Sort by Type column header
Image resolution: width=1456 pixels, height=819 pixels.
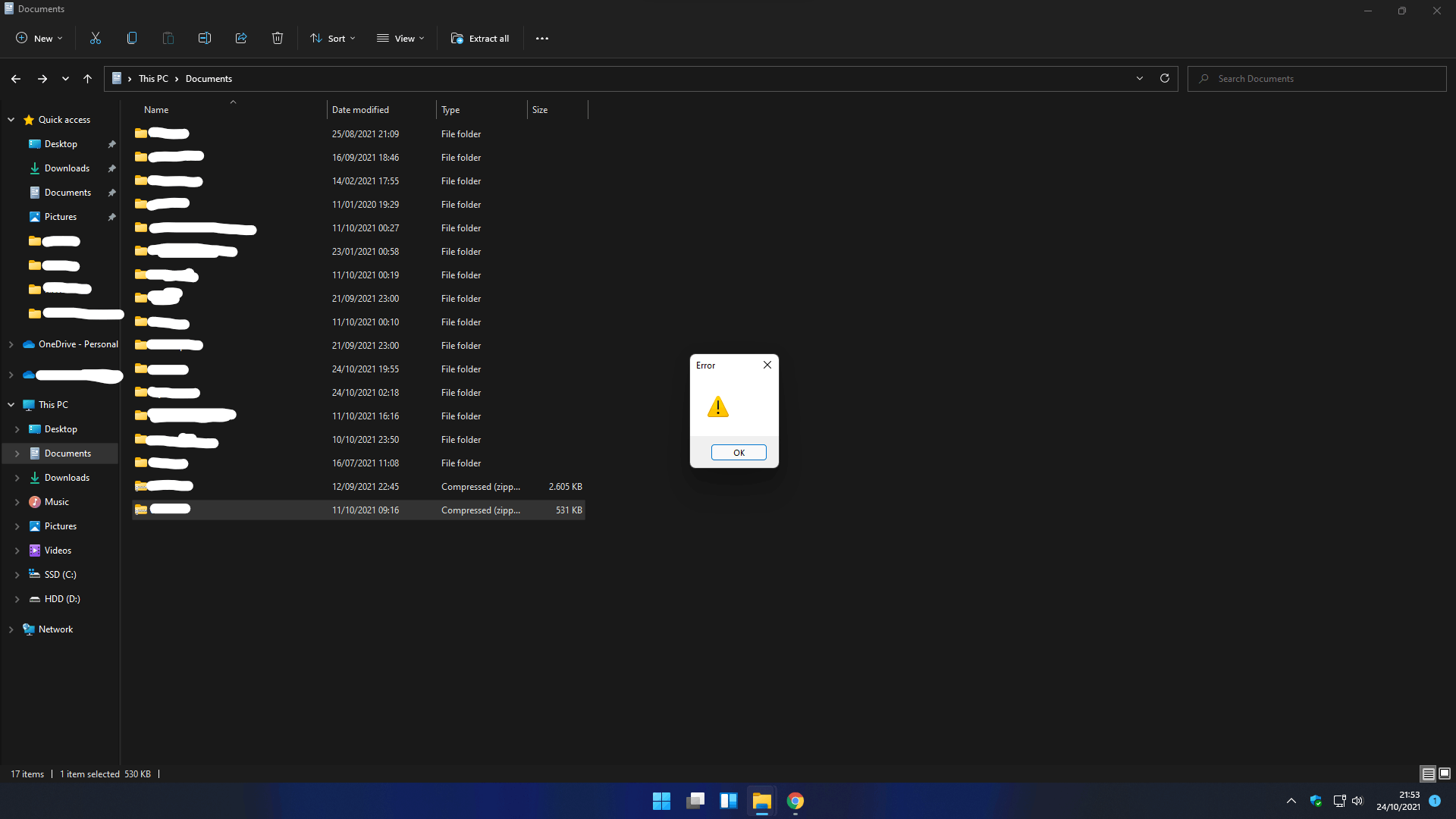click(482, 110)
